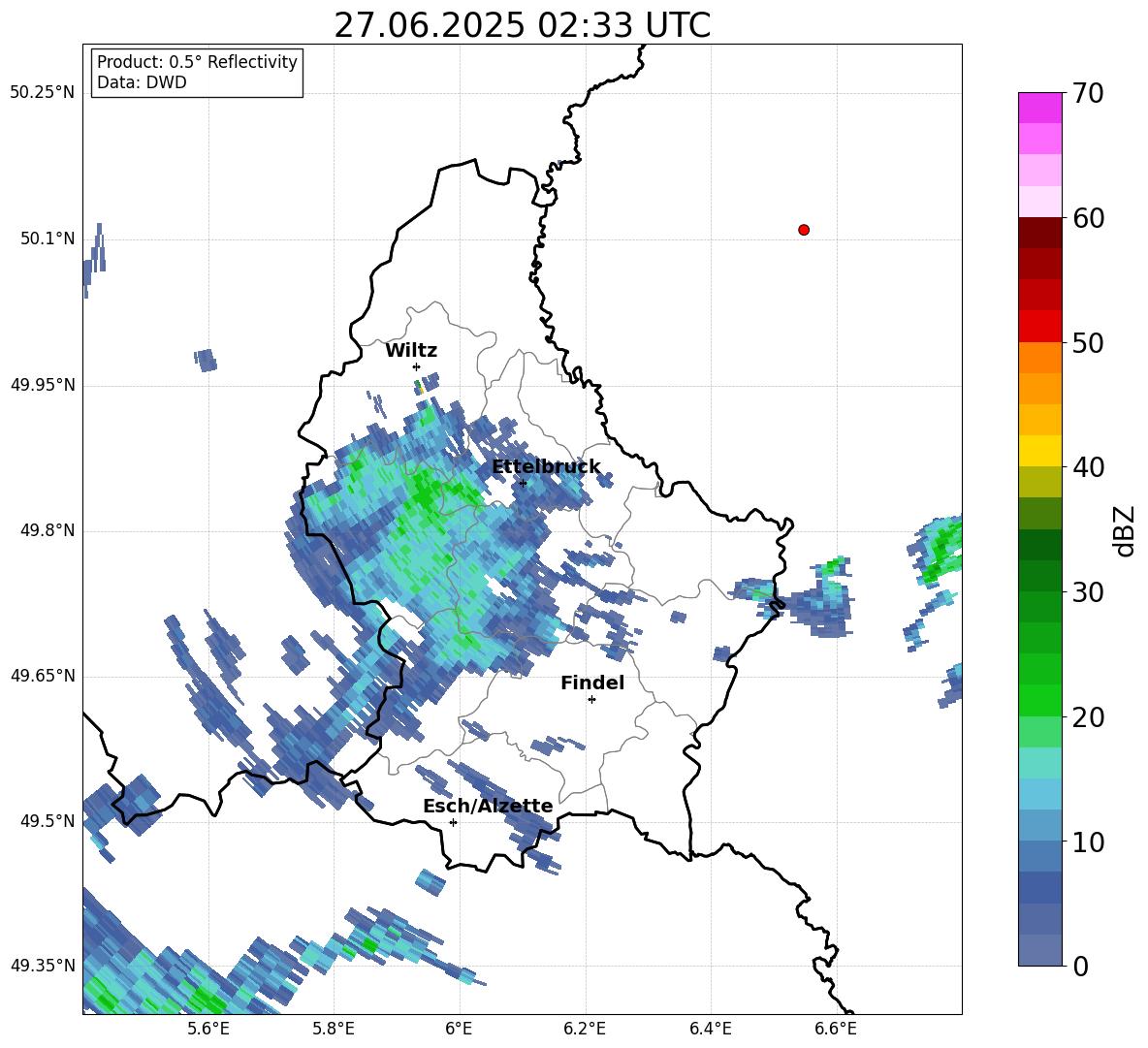The height and width of the screenshot is (1048, 1148).
Task: Click the 49.5°N latitude label
Action: [x=48, y=821]
